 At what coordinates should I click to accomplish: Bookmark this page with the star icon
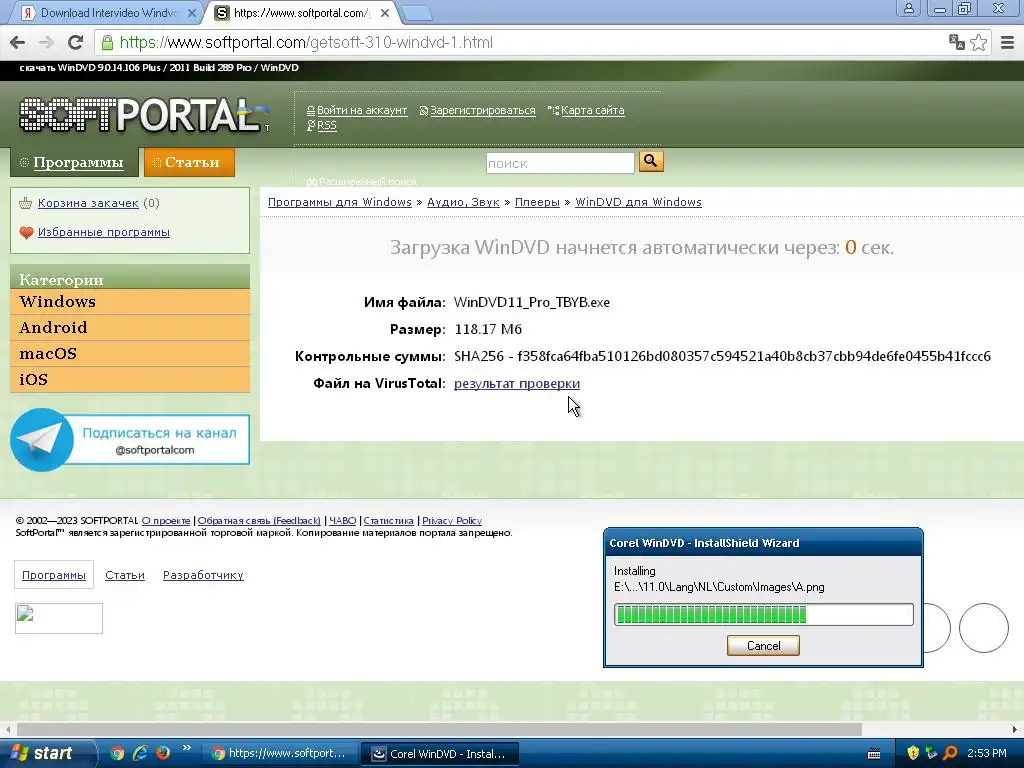click(978, 42)
